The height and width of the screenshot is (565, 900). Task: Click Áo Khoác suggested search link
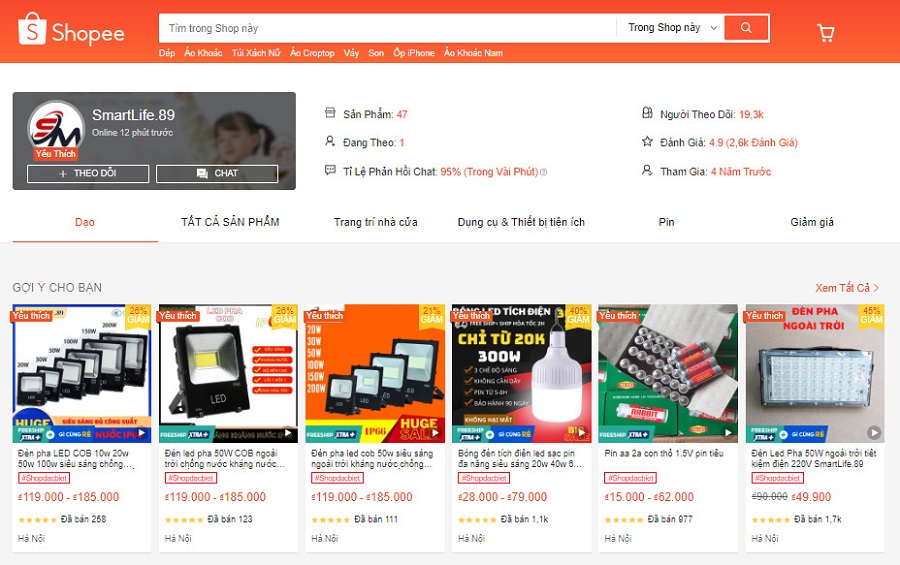pos(203,53)
